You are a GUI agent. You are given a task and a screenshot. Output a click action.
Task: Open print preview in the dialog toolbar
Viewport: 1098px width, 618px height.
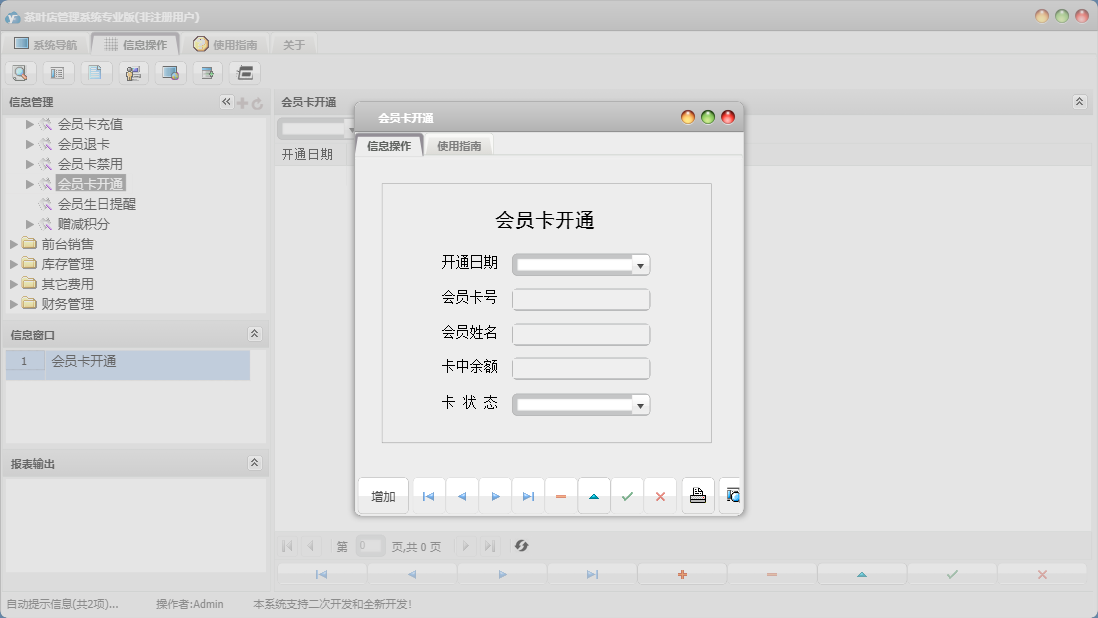[731, 495]
